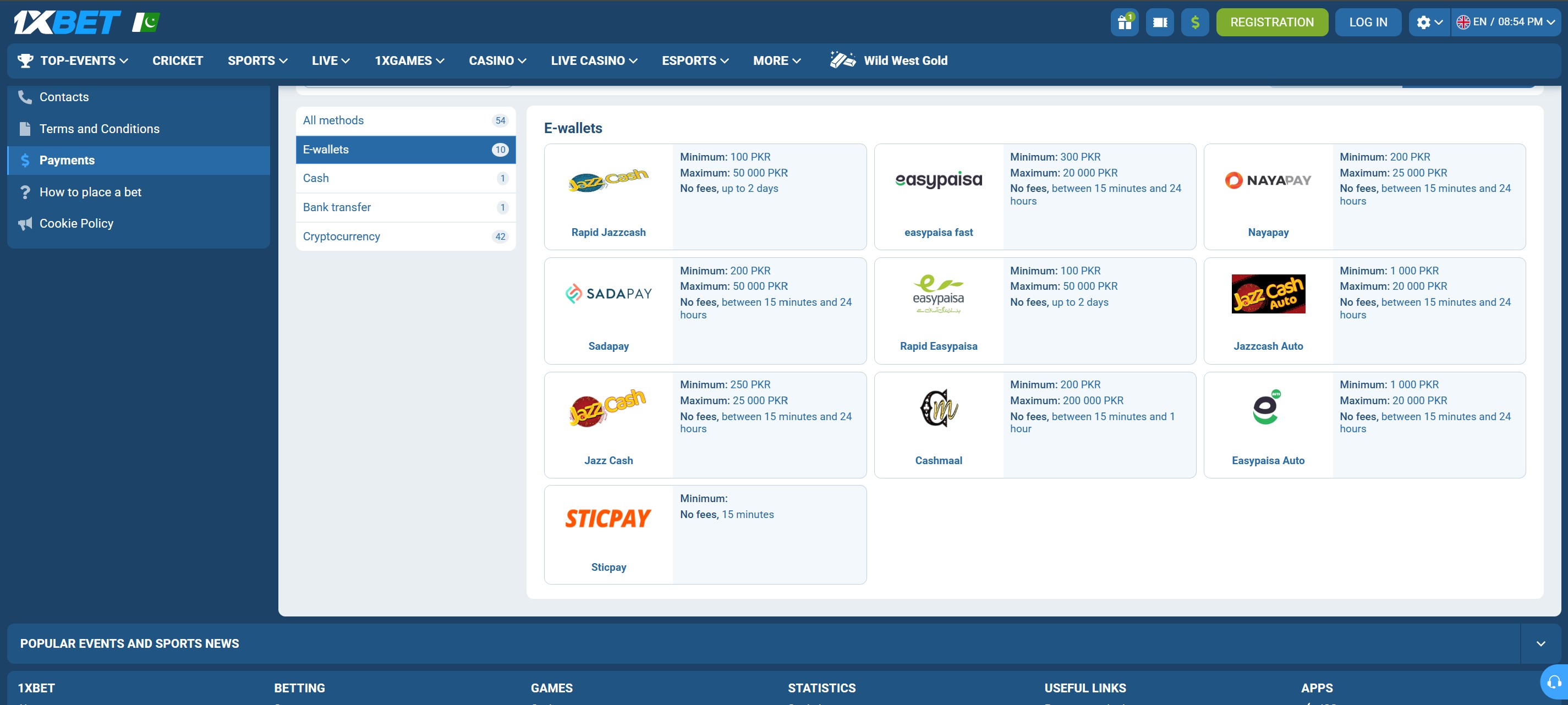Image resolution: width=1568 pixels, height=705 pixels.
Task: Expand the LIVE dropdown menu
Action: click(331, 60)
